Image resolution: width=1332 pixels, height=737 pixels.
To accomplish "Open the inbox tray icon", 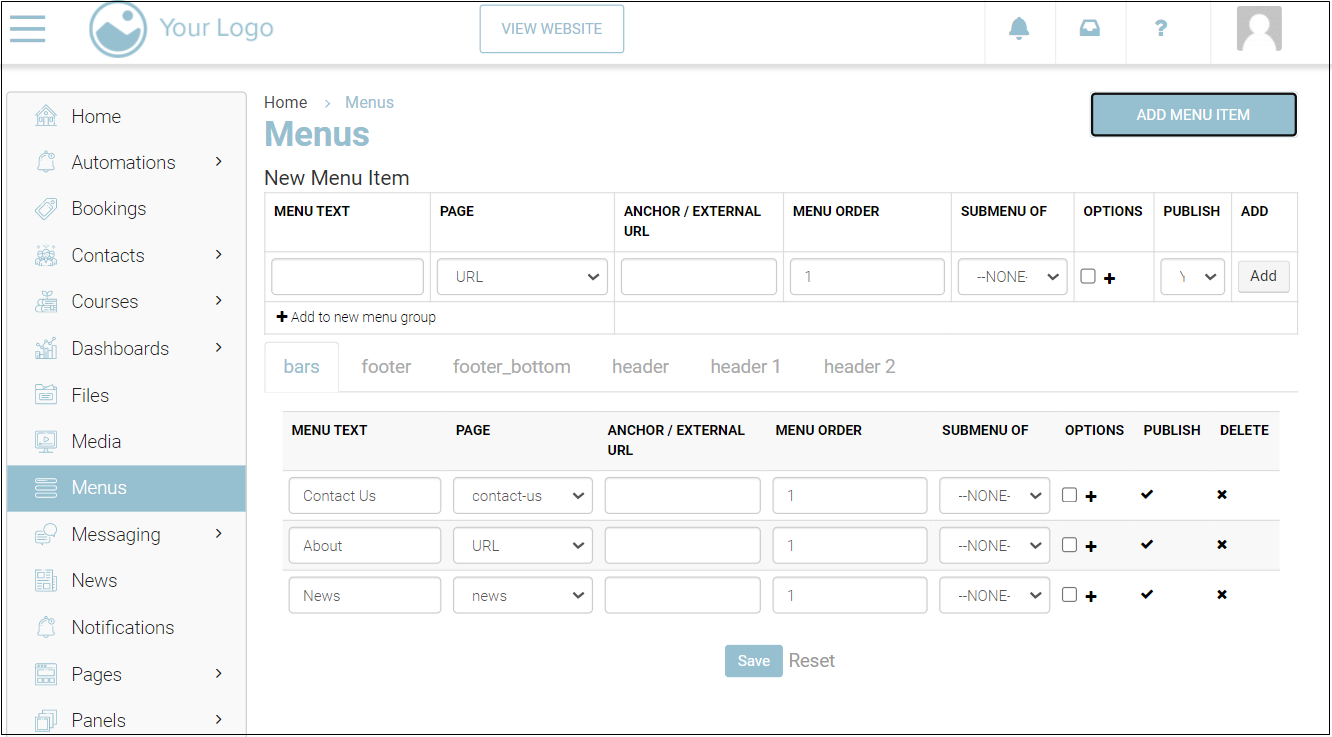I will click(1089, 29).
